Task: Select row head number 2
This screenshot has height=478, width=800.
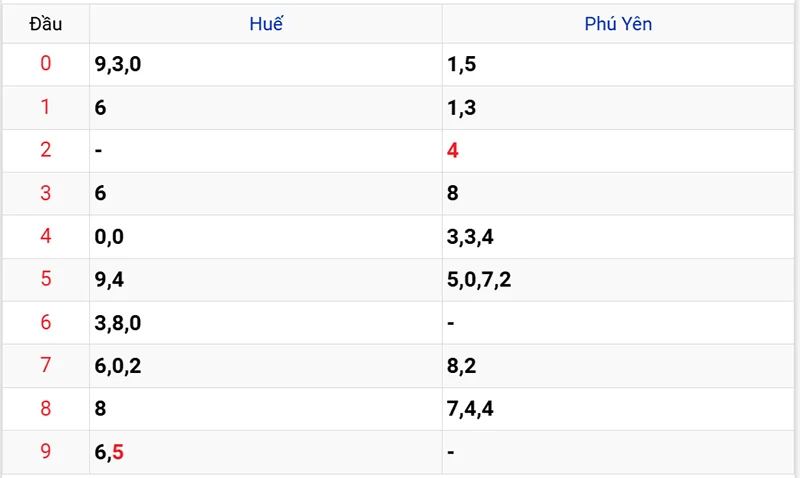Action: pyautogui.click(x=45, y=151)
